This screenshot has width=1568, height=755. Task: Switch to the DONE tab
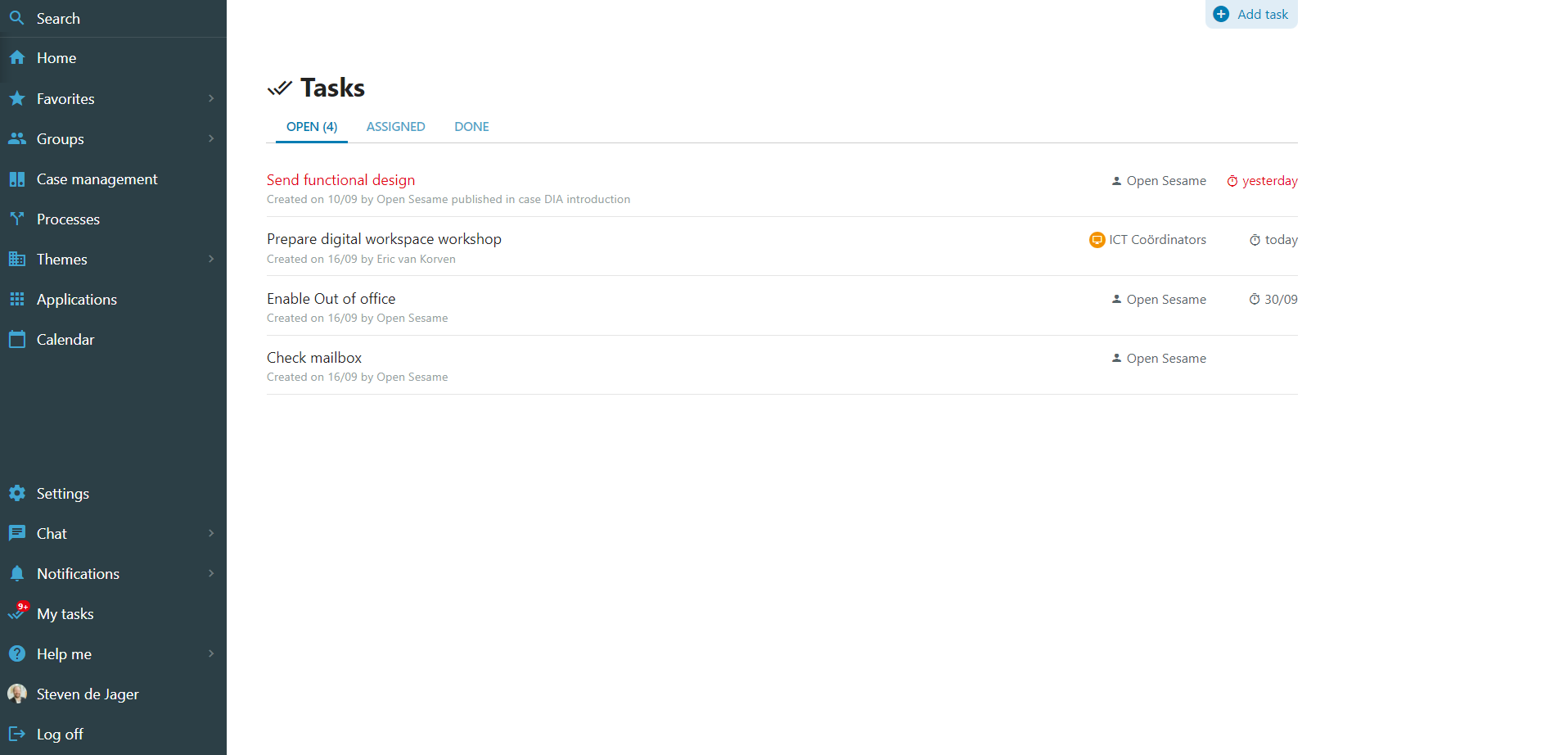tap(471, 127)
